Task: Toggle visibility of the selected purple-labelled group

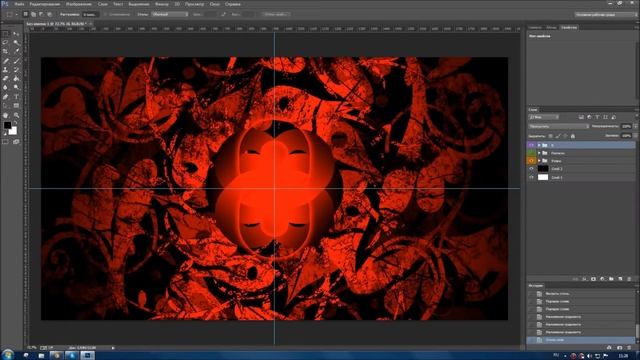Action: pos(531,145)
